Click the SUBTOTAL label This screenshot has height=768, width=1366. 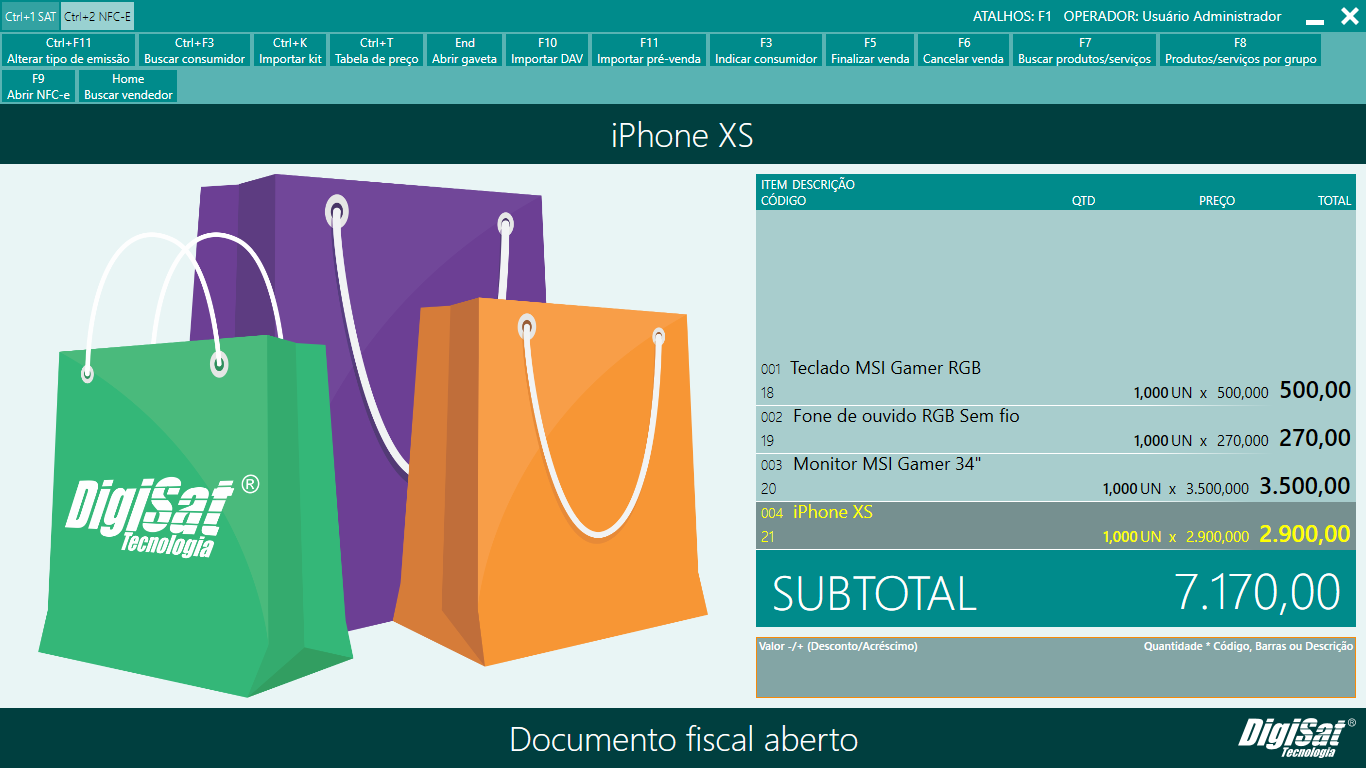pos(874,593)
